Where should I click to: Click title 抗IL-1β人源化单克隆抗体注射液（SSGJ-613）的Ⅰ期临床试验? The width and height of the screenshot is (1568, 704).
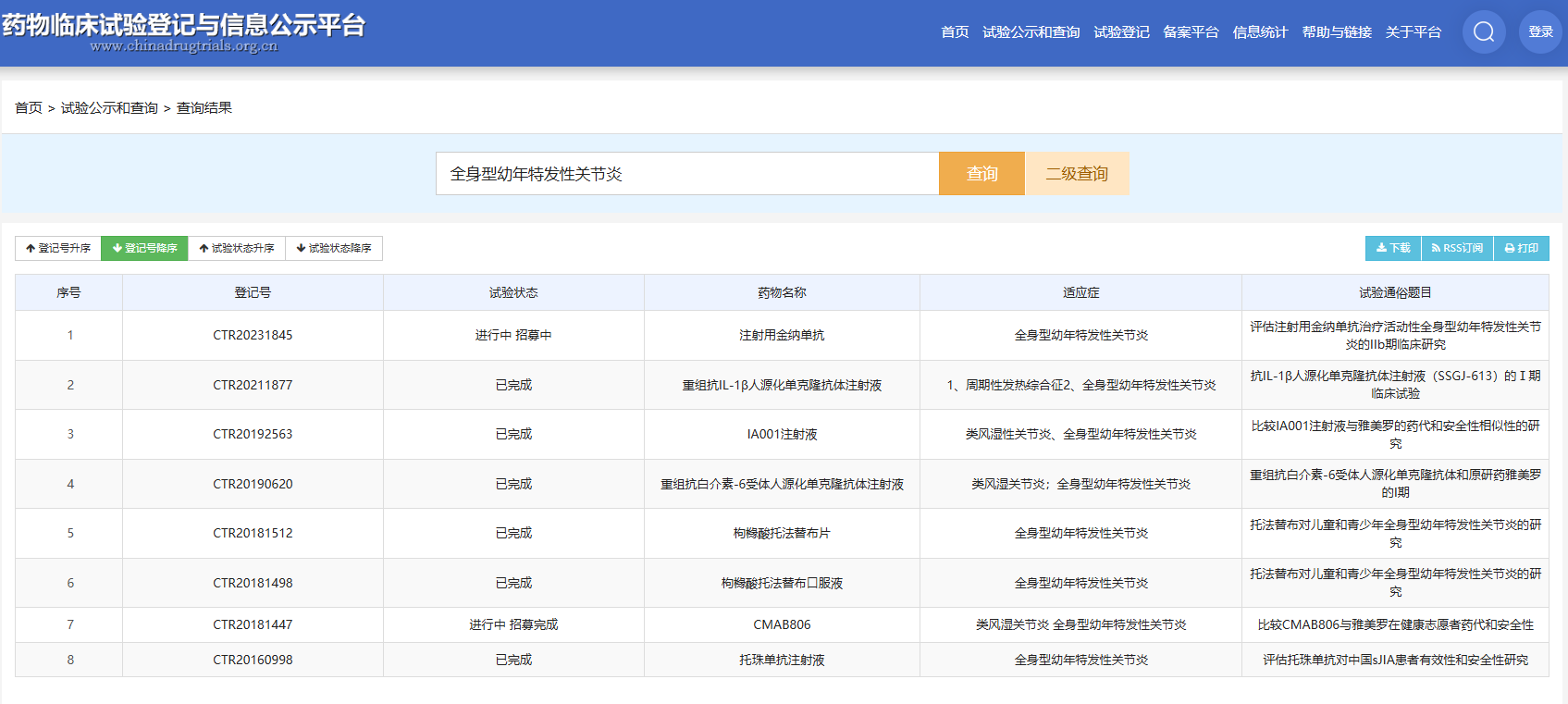1395,385
